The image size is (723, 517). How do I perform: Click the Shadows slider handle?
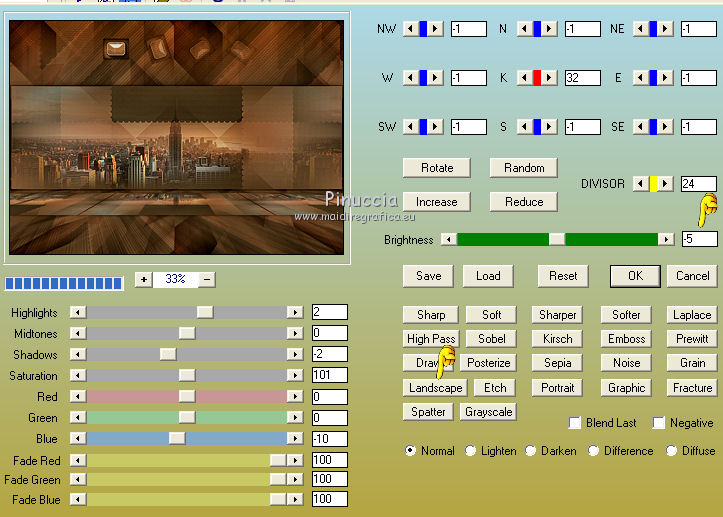[168, 354]
